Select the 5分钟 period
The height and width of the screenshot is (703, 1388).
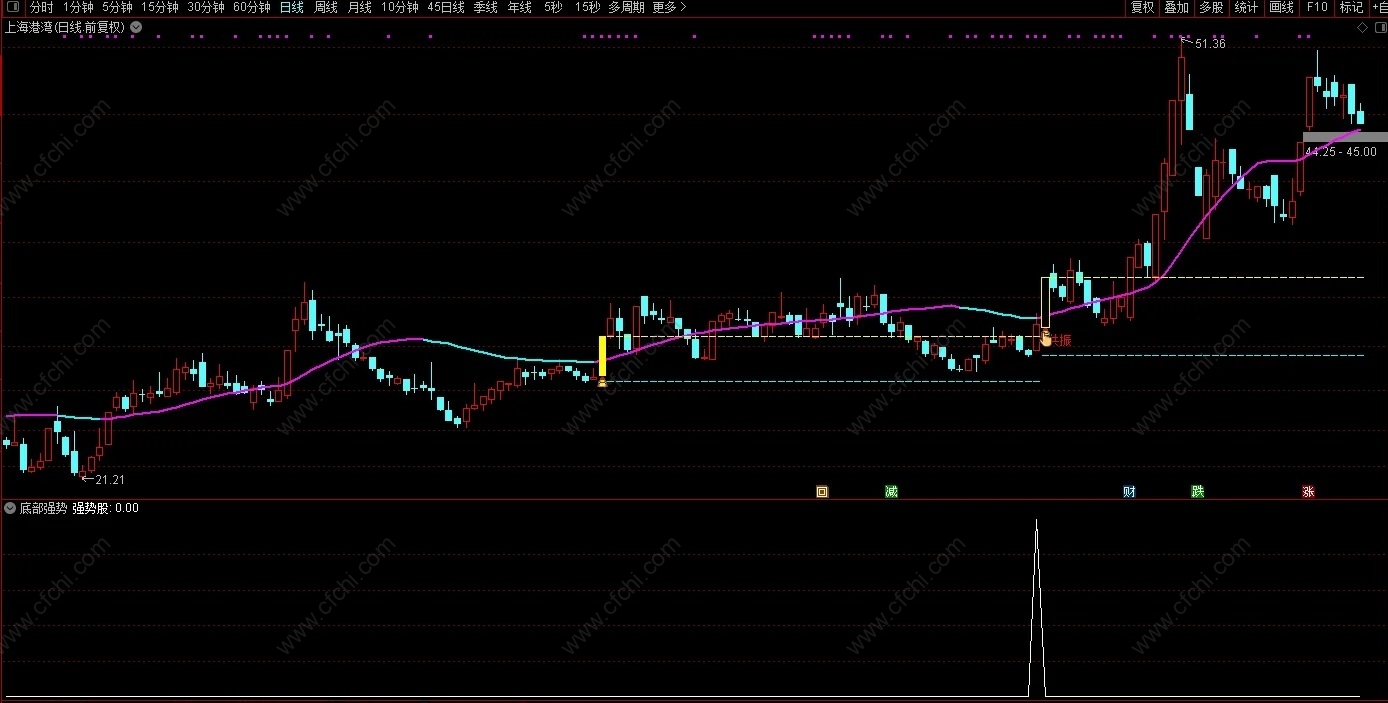[117, 7]
